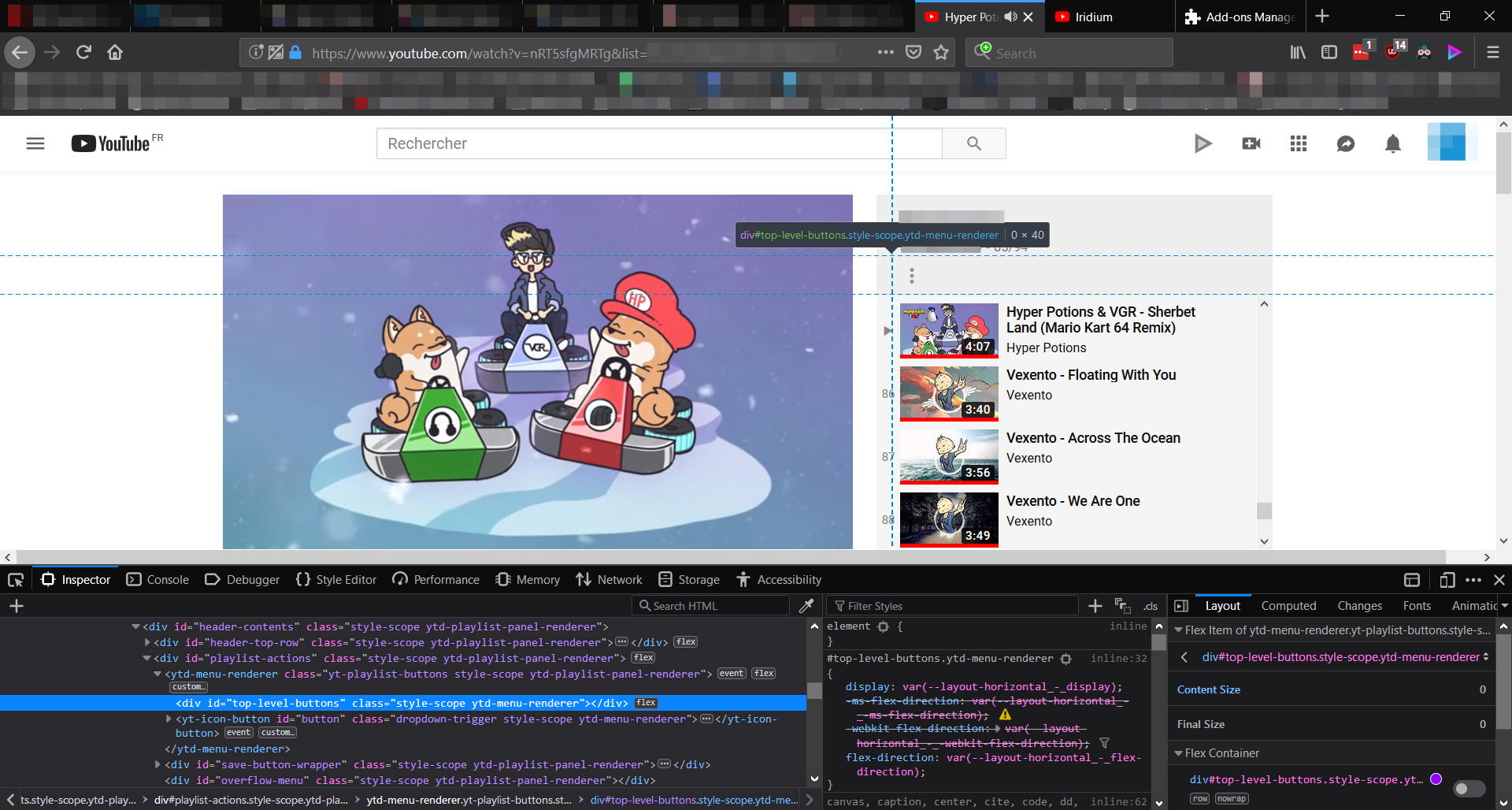Expand the save-button-wrapper div node
The height and width of the screenshot is (810, 1512).
point(157,764)
